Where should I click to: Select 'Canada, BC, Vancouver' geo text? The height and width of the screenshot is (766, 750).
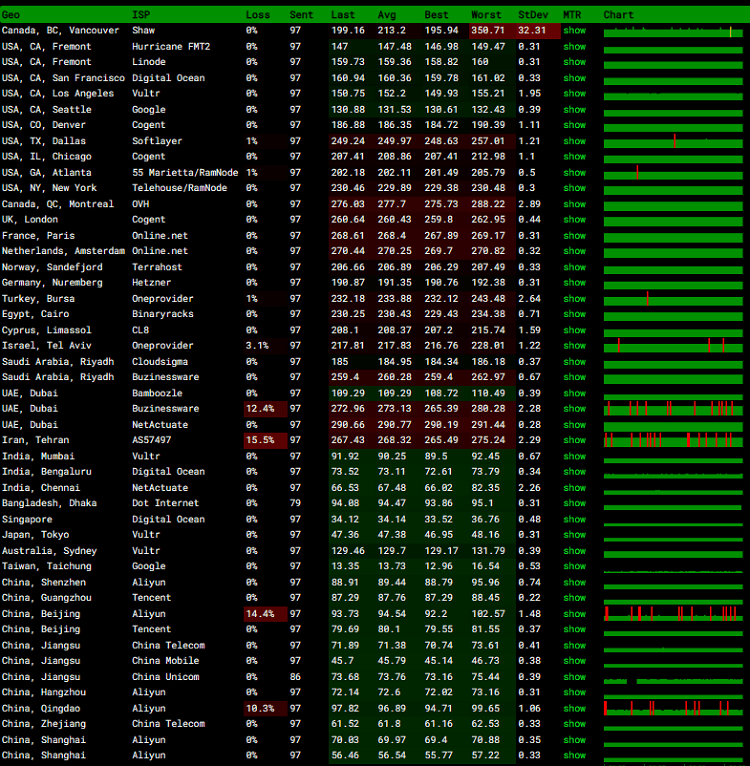pyautogui.click(x=61, y=30)
